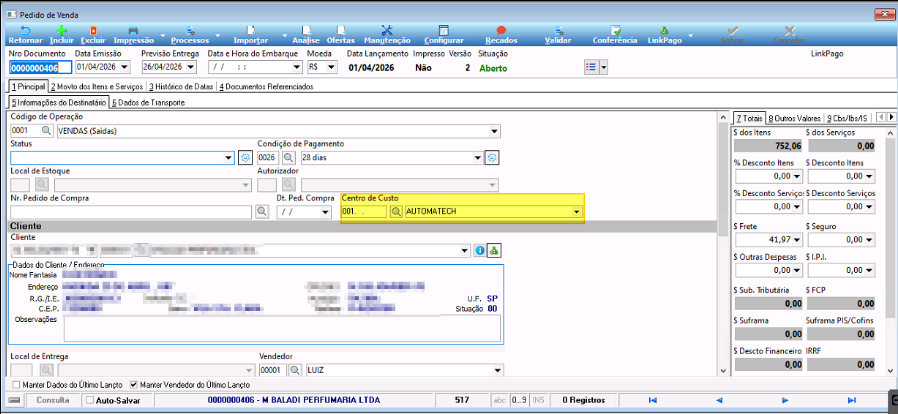Image resolution: width=898 pixels, height=414 pixels.
Task: Open the Dt. Ped. Compra date dropdown
Action: point(326,212)
